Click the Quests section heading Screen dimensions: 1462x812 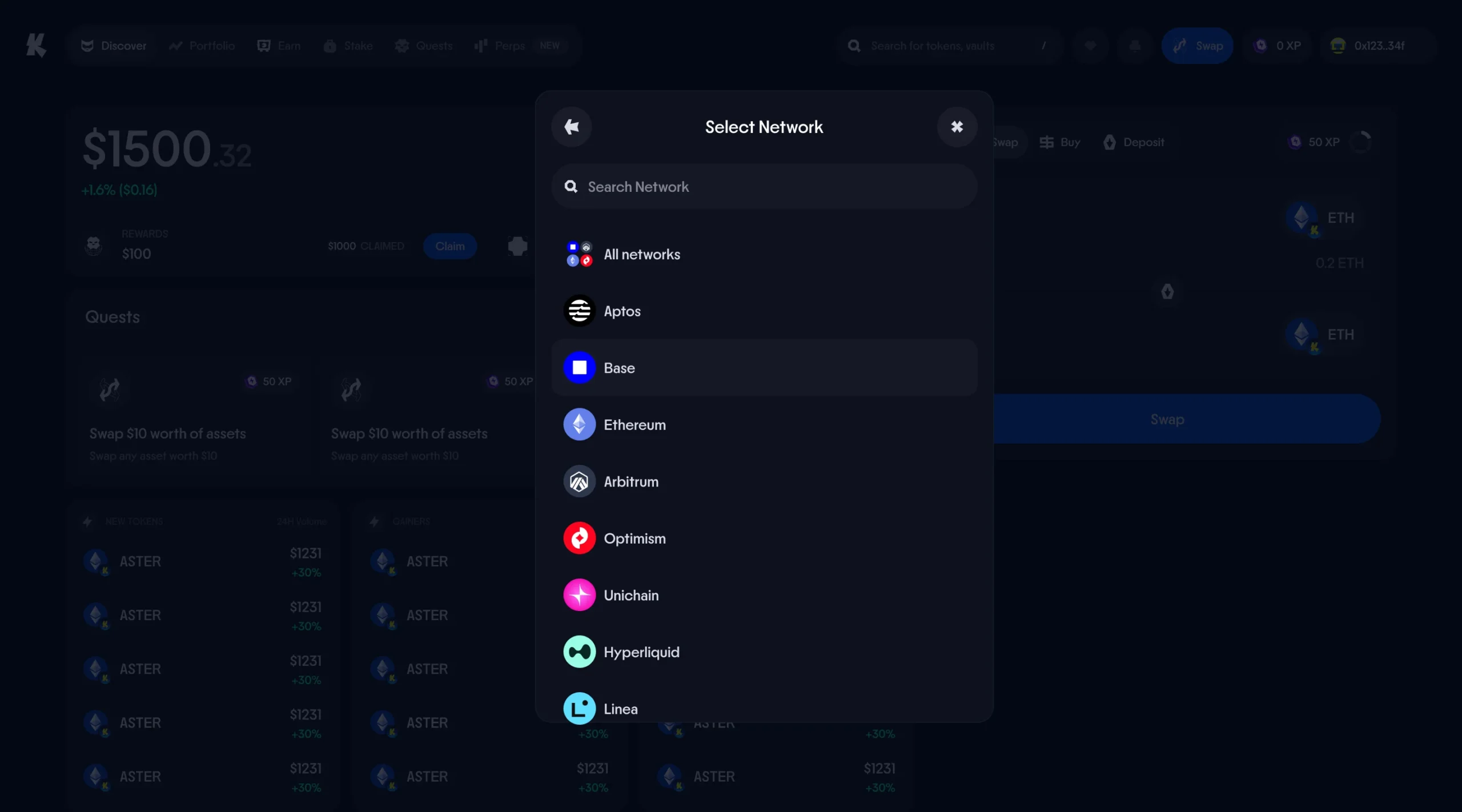113,317
